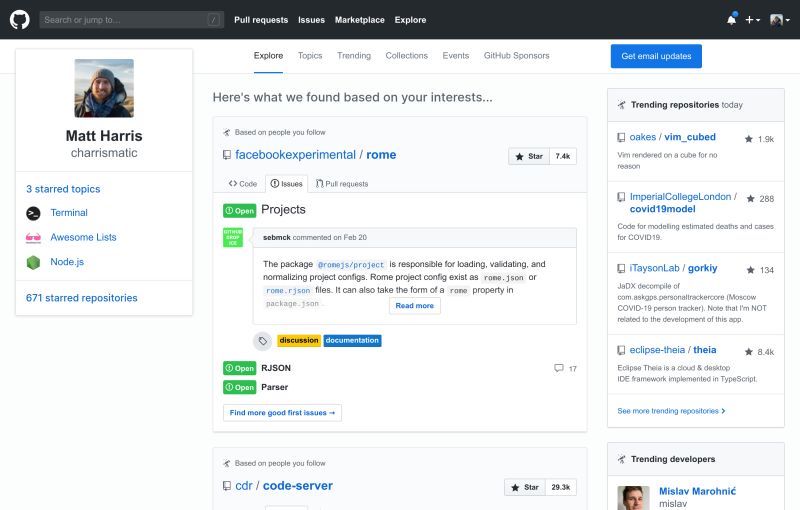This screenshot has height=510, width=800.
Task: Click the Node.js hexagon icon
Action: [33, 262]
